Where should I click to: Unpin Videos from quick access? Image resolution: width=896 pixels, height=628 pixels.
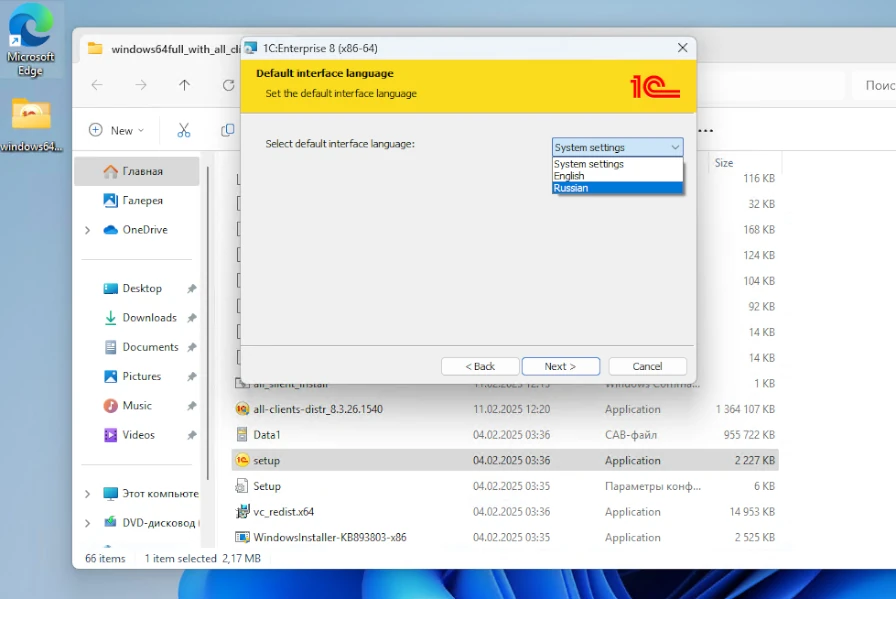[192, 435]
